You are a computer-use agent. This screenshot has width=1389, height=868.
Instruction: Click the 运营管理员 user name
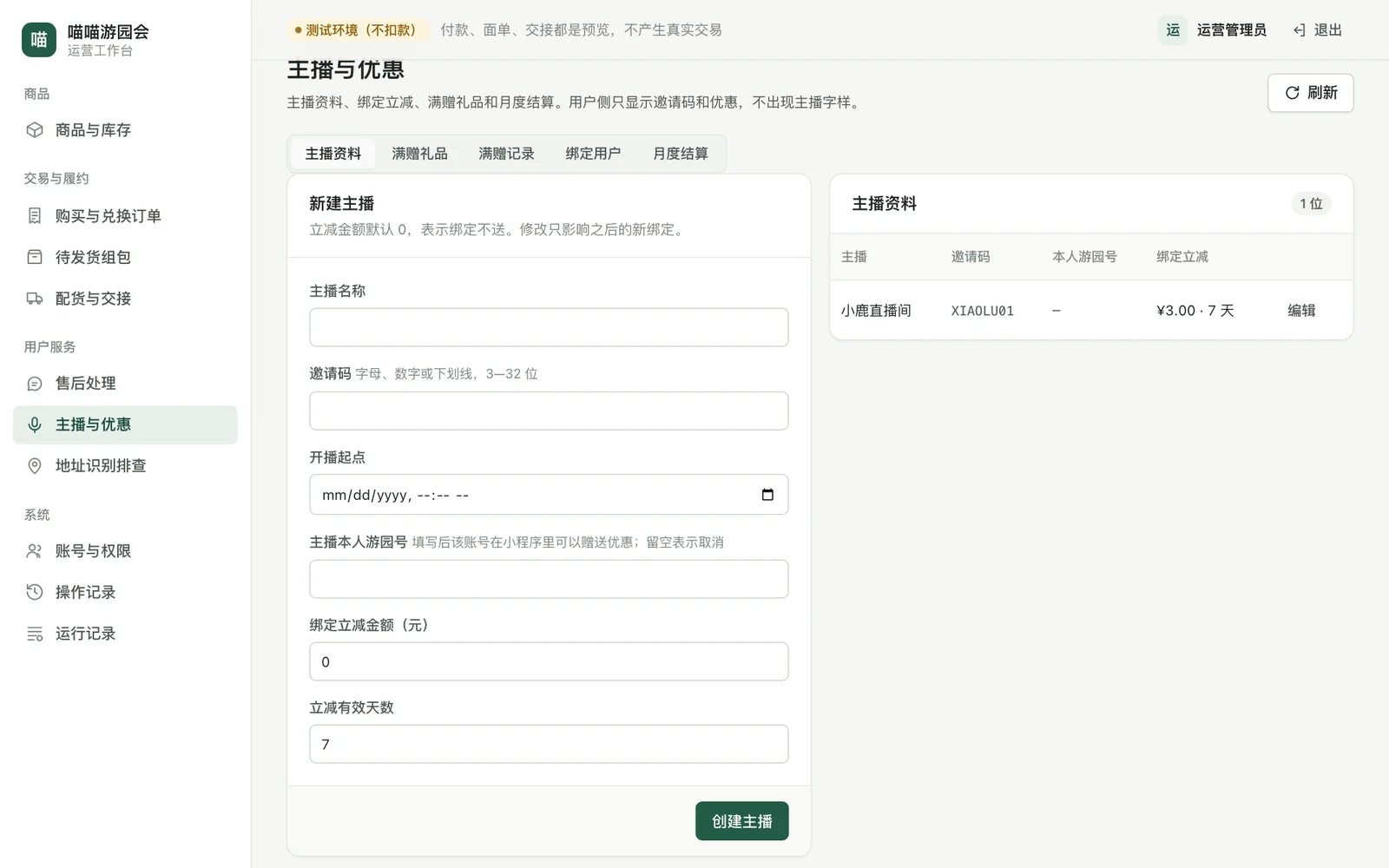tap(1232, 30)
